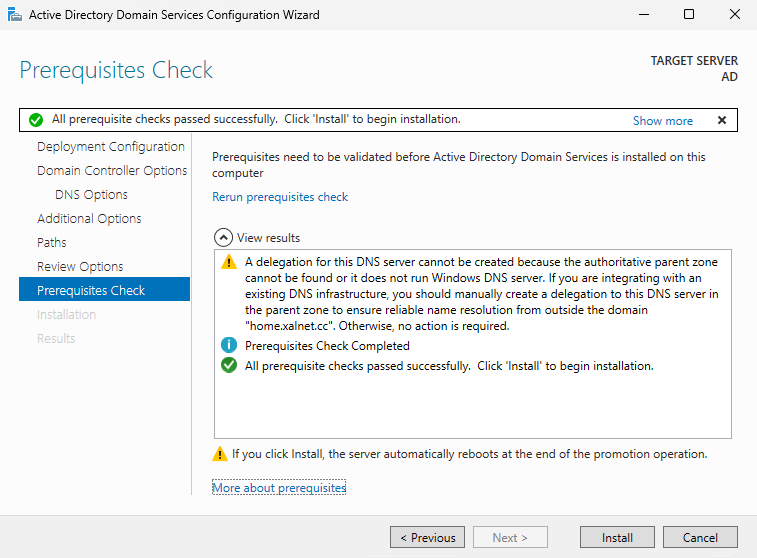Switch to the Paths page
This screenshot has height=558, width=757.
[52, 243]
